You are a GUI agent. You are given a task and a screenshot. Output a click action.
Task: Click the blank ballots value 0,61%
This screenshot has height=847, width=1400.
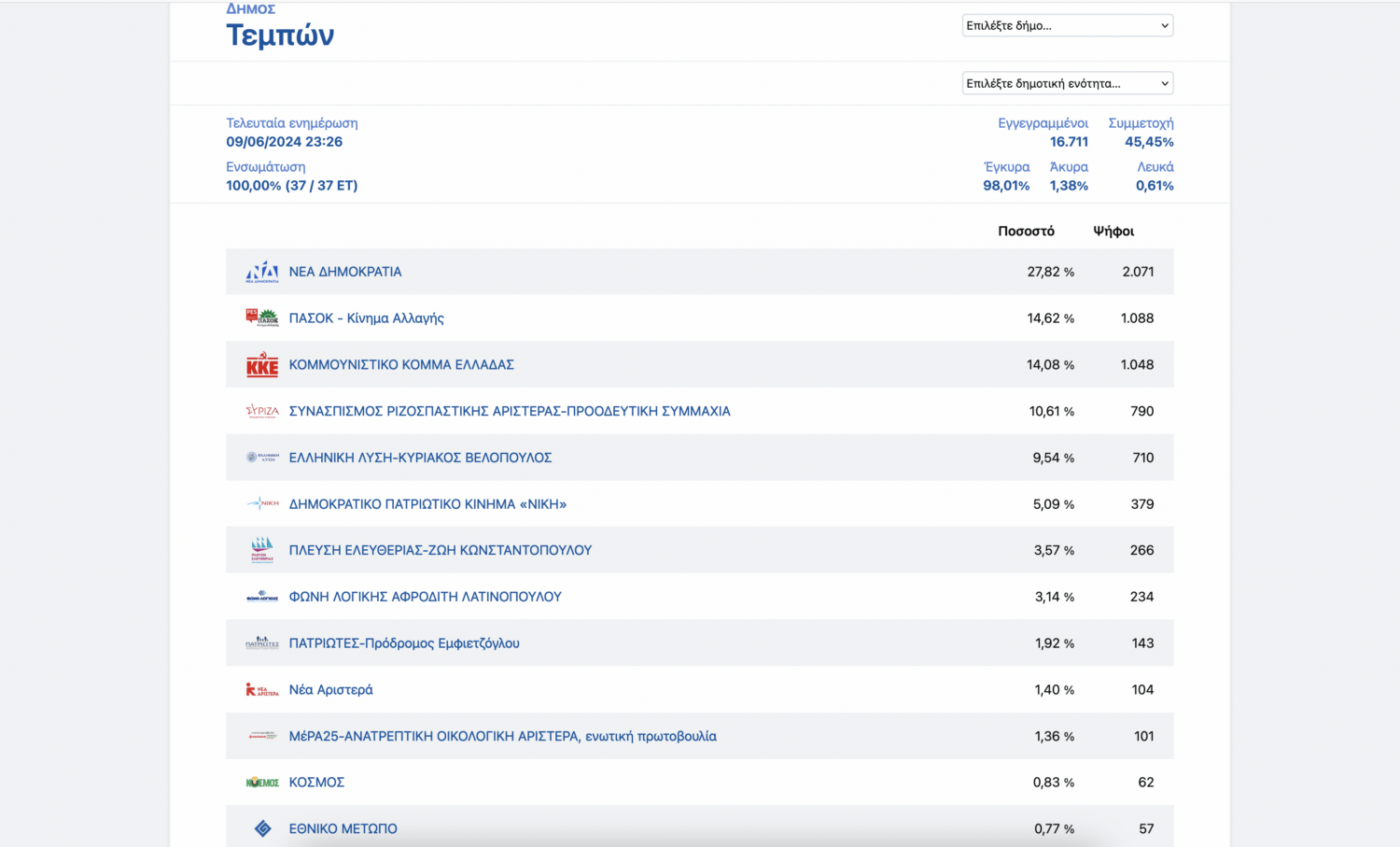[x=1155, y=186]
